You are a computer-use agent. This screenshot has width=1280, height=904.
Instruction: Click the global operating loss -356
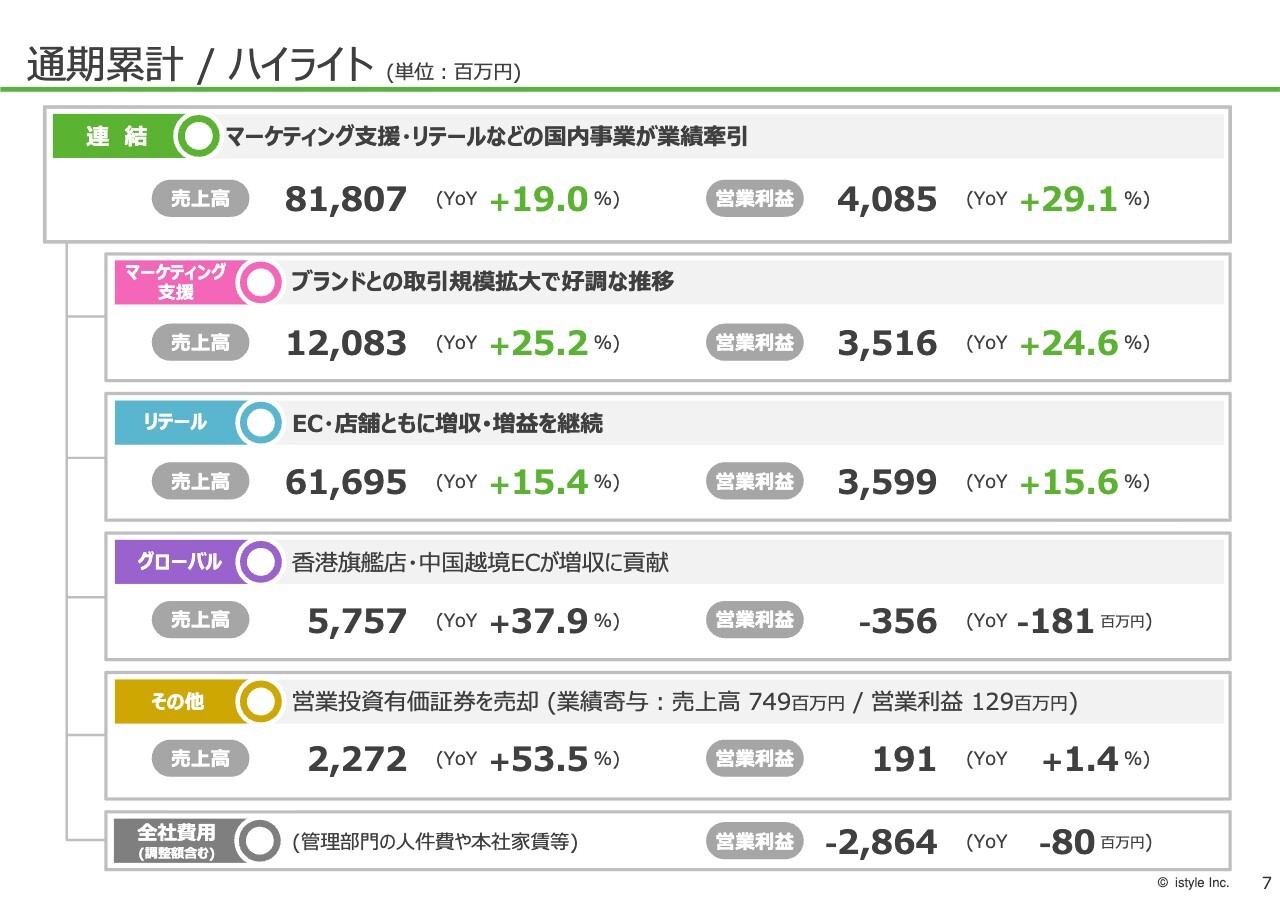click(898, 622)
